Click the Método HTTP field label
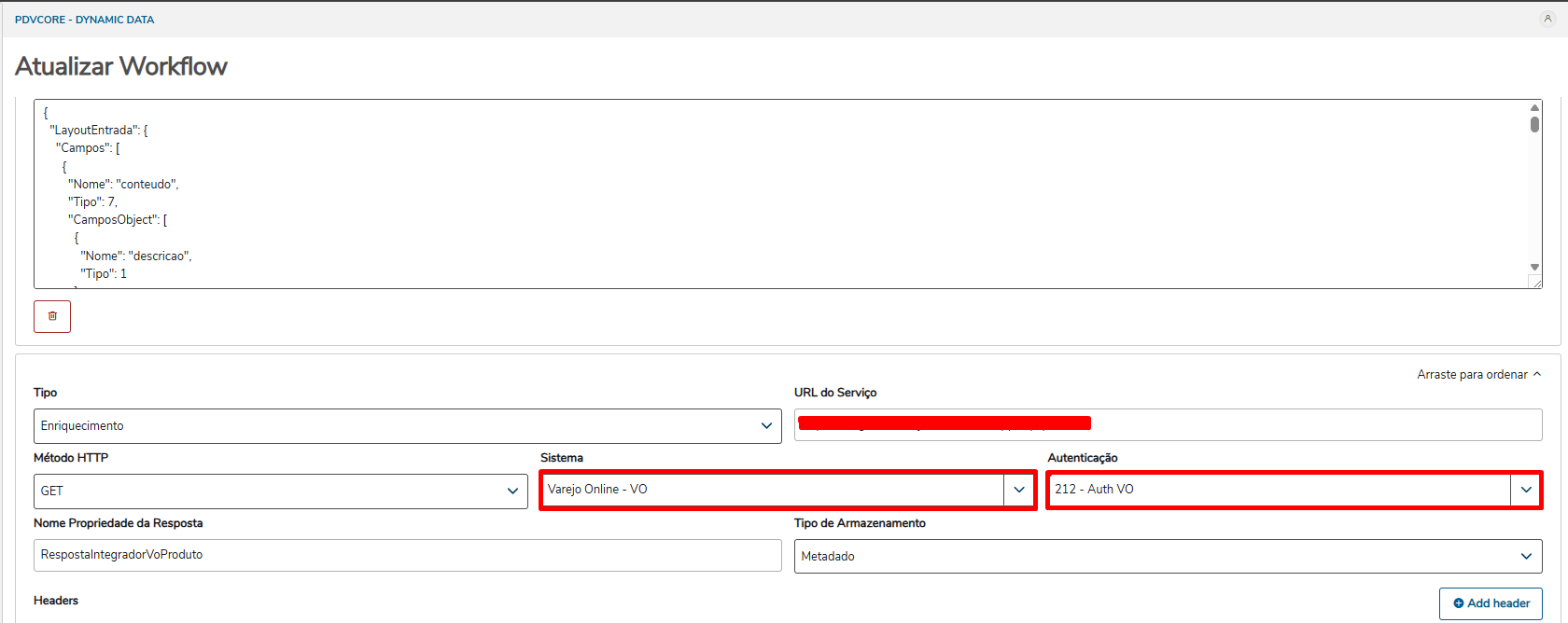 pyautogui.click(x=71, y=458)
